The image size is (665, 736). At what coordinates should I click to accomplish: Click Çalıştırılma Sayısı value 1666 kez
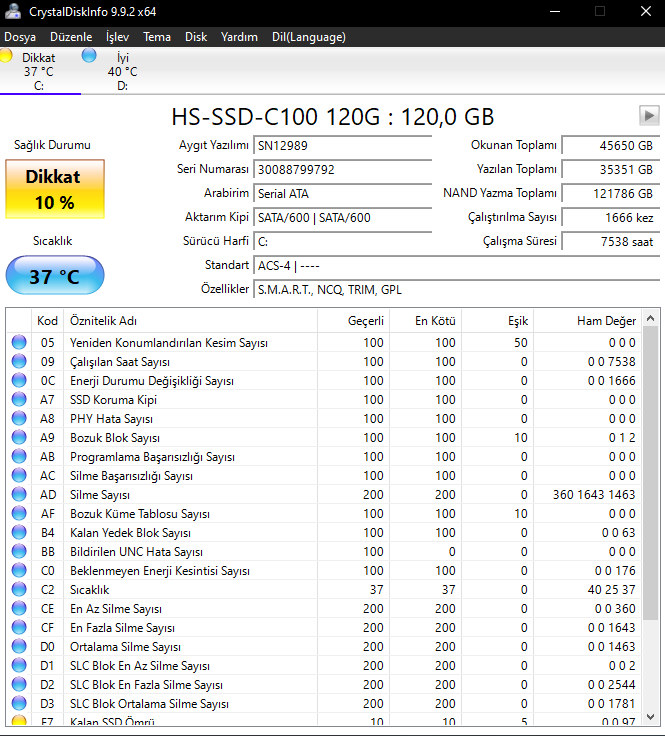pos(611,217)
